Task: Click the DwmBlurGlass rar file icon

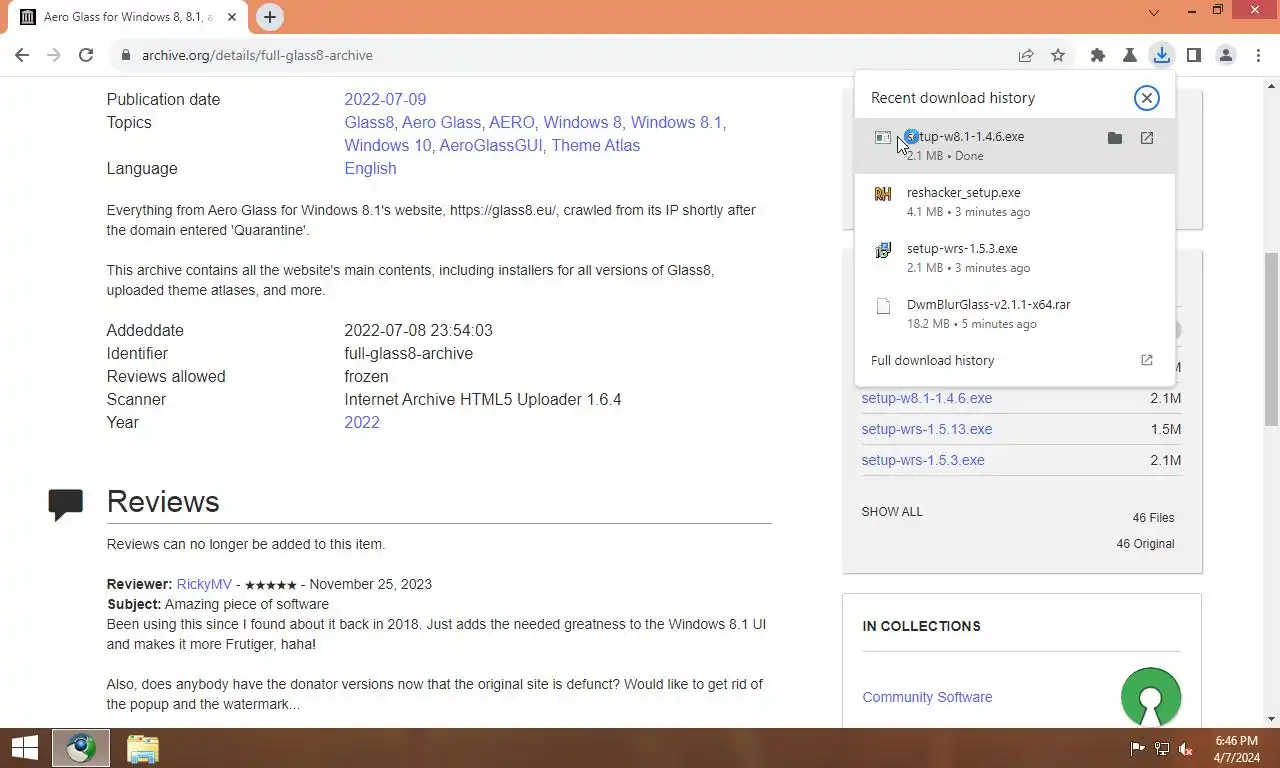Action: 883,306
